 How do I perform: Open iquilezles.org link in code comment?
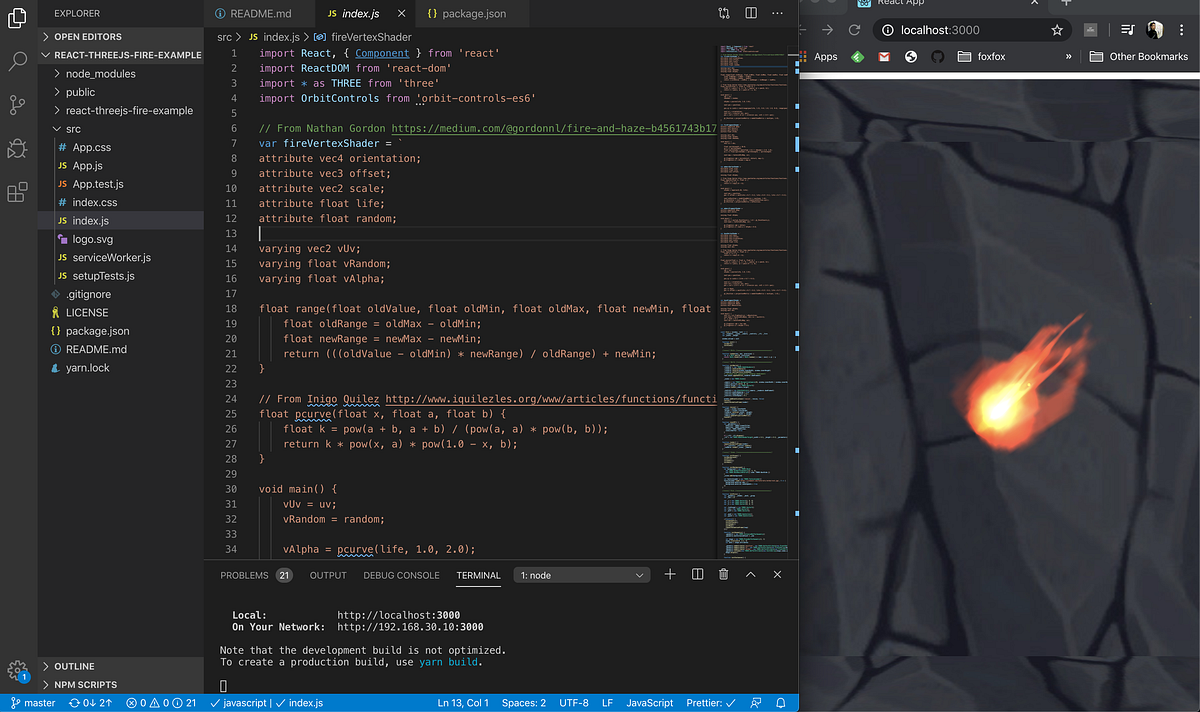(551, 399)
